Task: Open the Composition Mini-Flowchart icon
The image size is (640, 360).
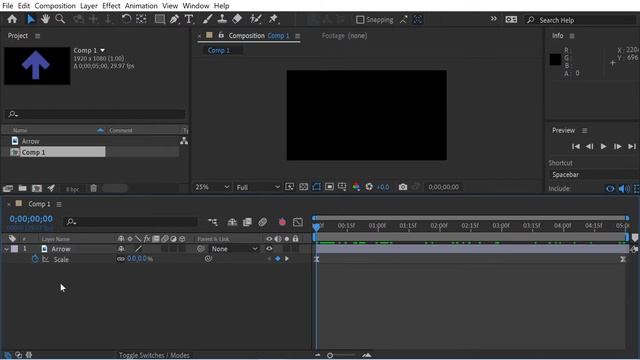Action: pyautogui.click(x=213, y=222)
